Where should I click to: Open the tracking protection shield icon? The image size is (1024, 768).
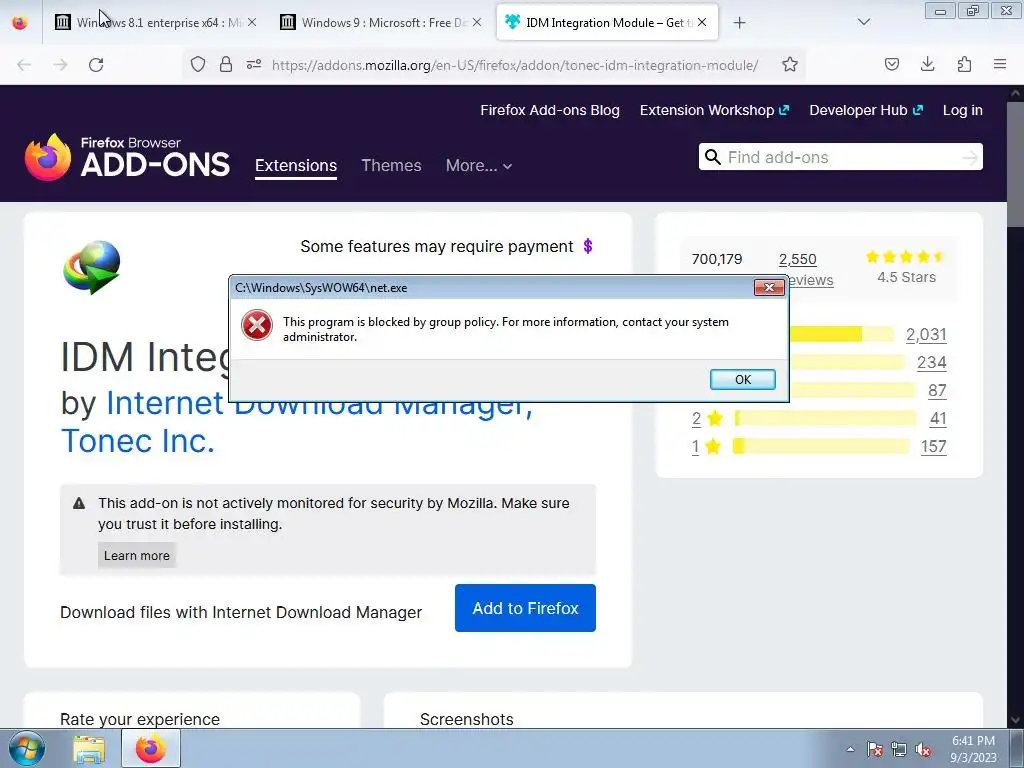198,64
